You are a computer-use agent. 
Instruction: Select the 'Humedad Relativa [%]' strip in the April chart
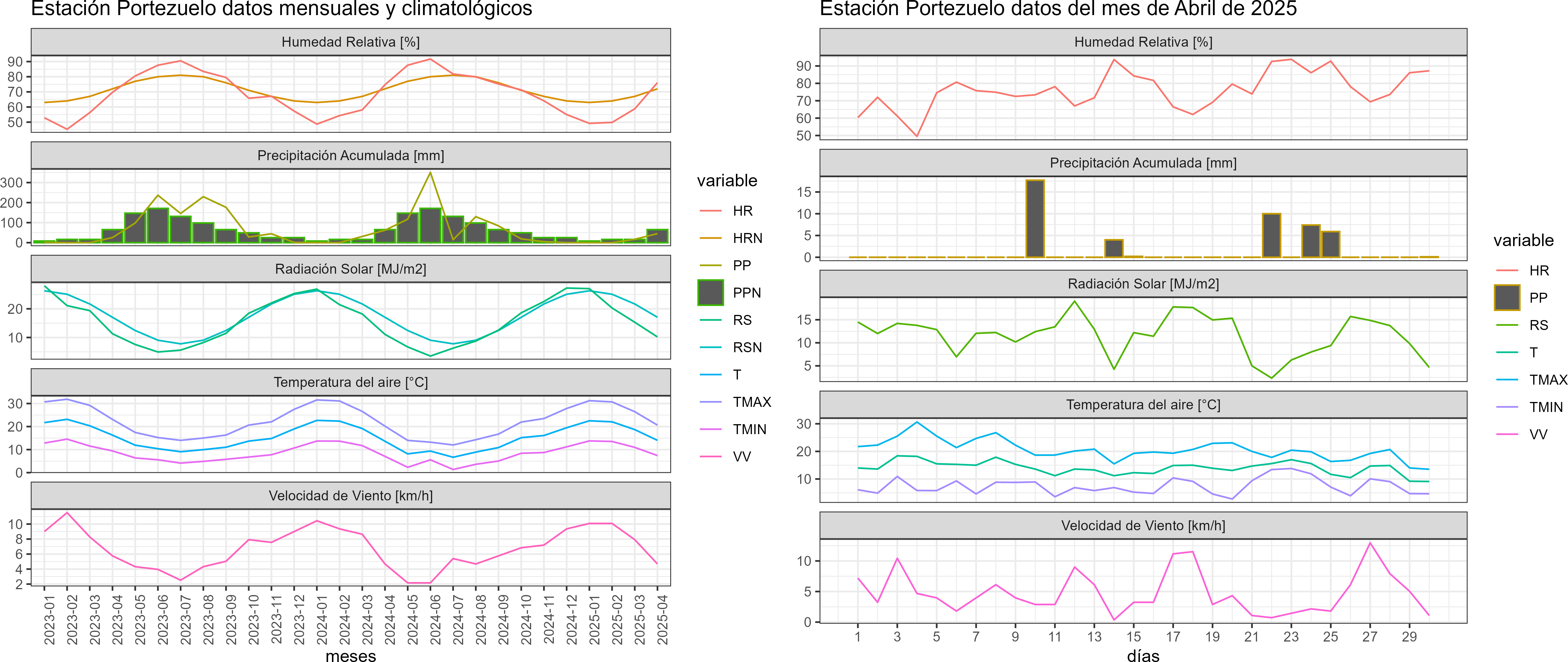coord(1143,42)
